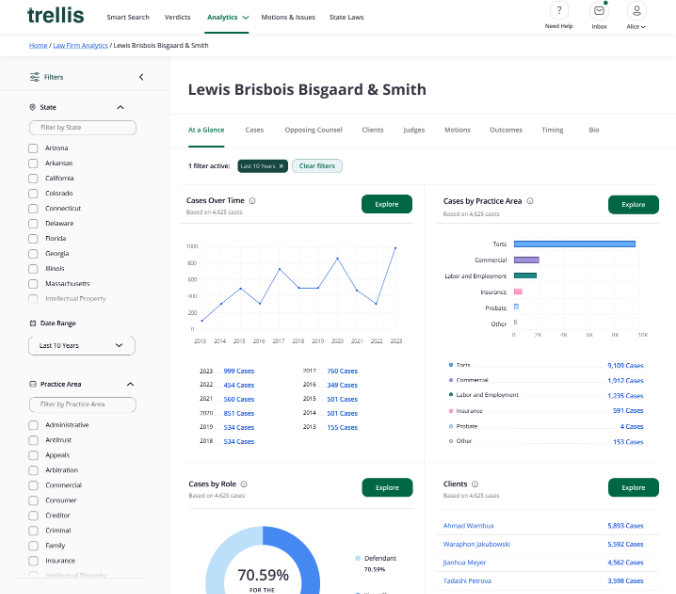Focus the Filter by State field

pos(83,128)
